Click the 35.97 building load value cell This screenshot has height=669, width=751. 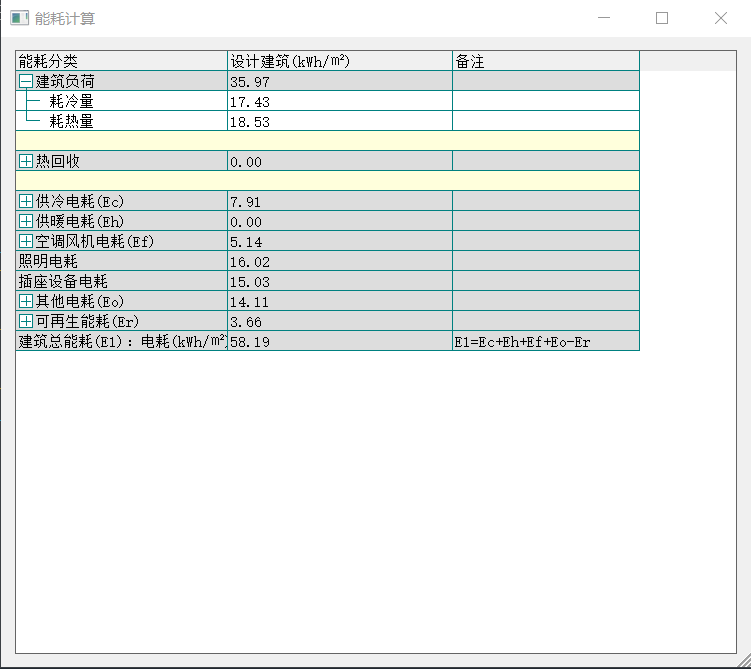pyautogui.click(x=339, y=81)
